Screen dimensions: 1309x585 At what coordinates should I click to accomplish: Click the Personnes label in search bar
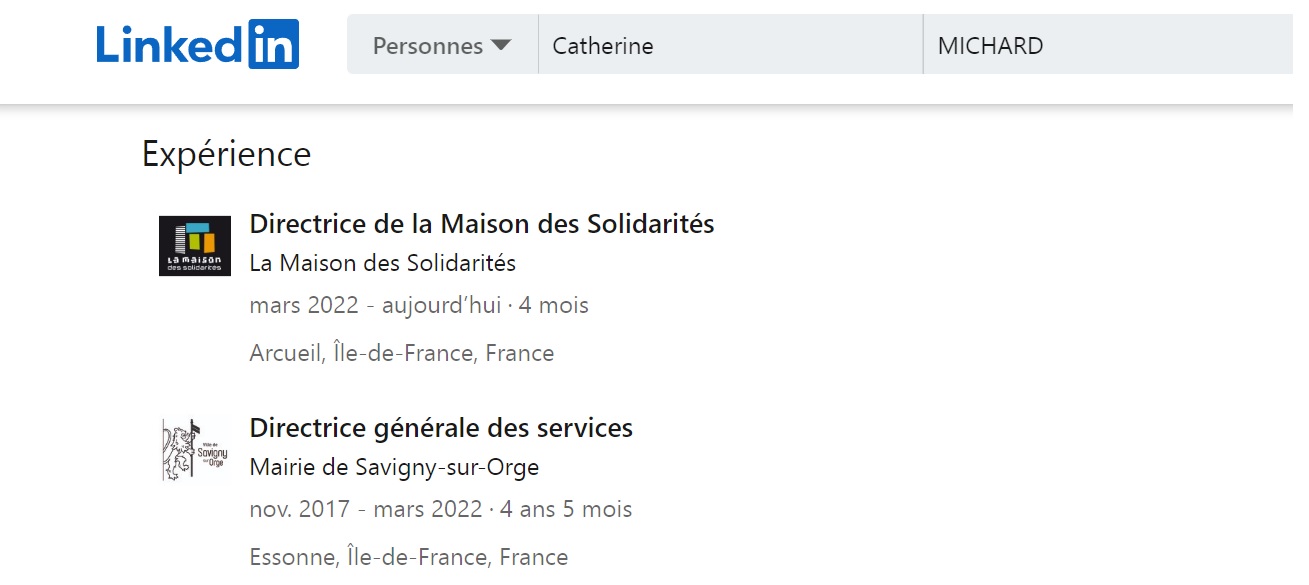(x=428, y=45)
